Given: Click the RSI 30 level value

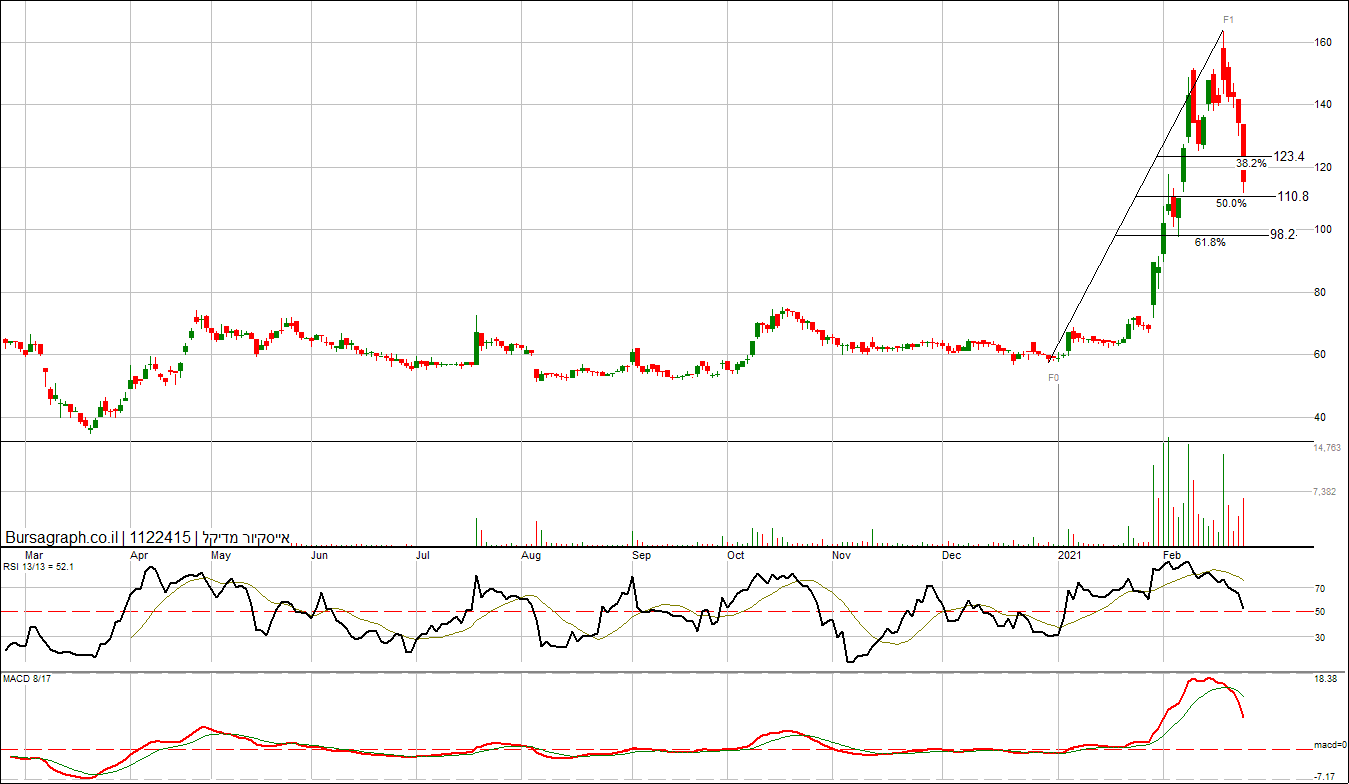Looking at the screenshot, I should pos(1319,636).
